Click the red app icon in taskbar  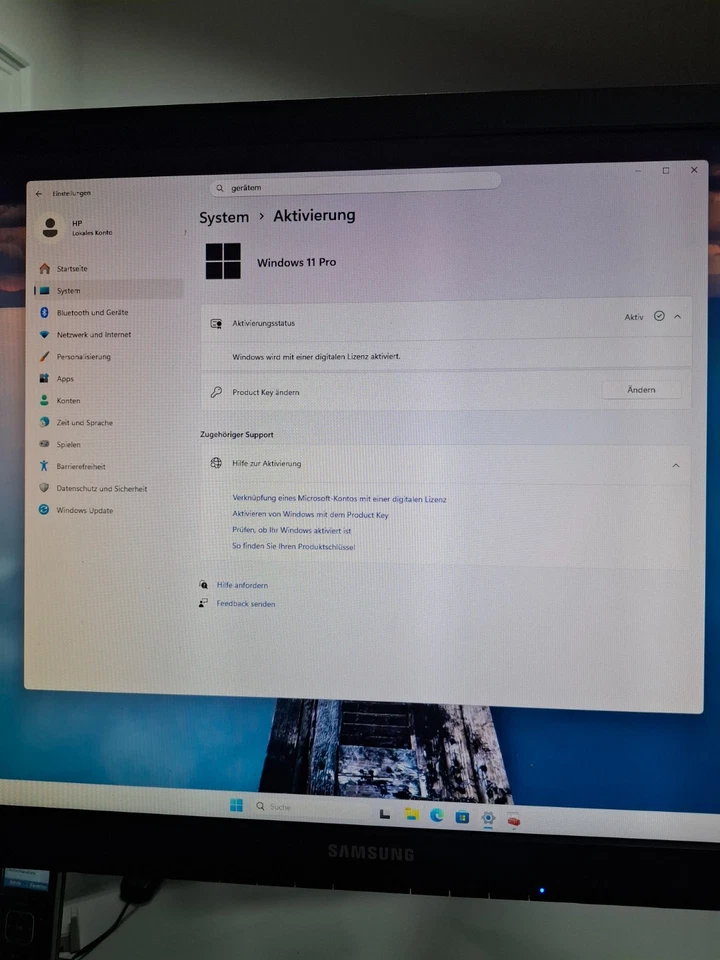coord(514,820)
